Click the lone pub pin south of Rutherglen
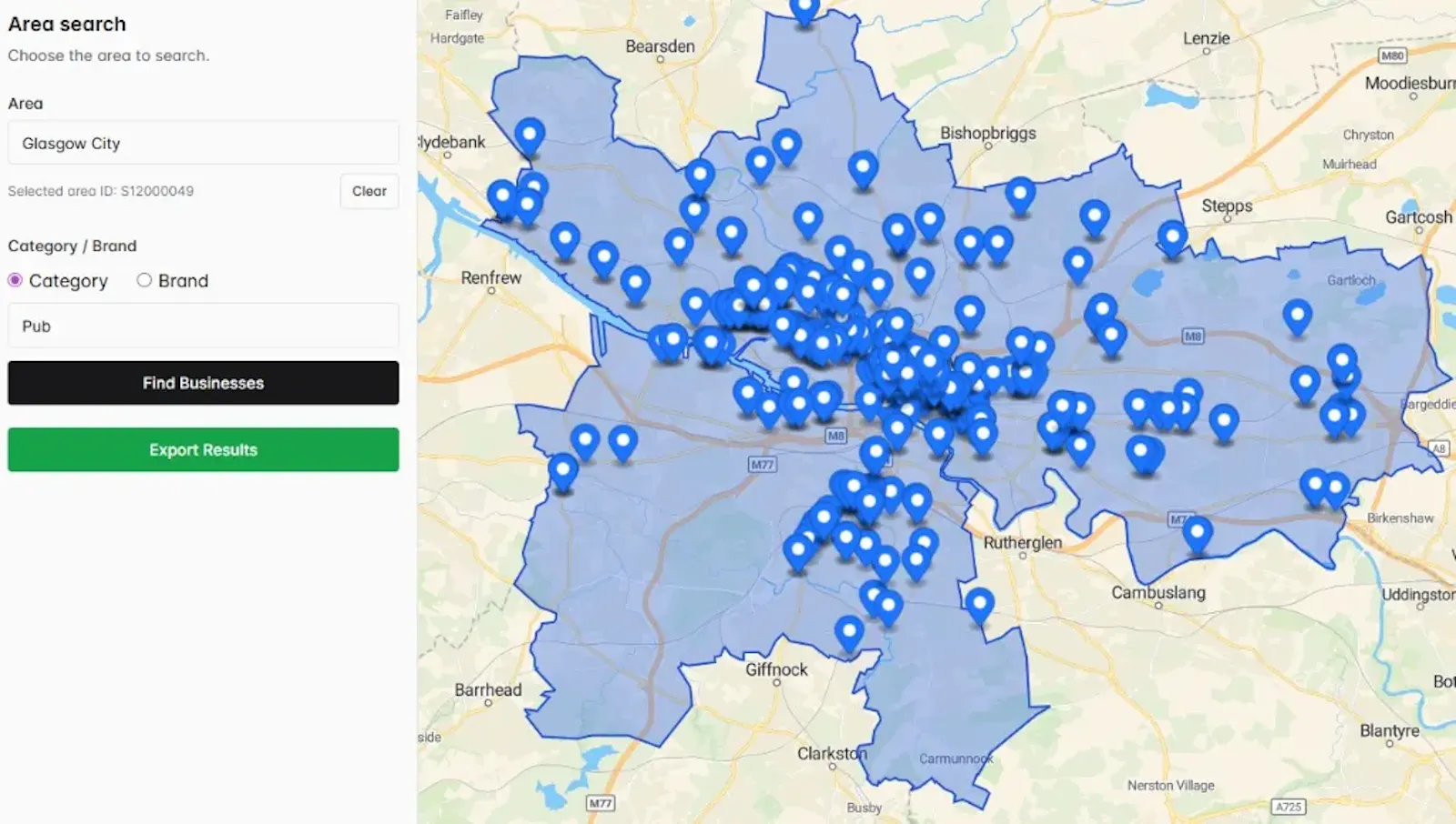This screenshot has width=1456, height=824. [x=979, y=605]
